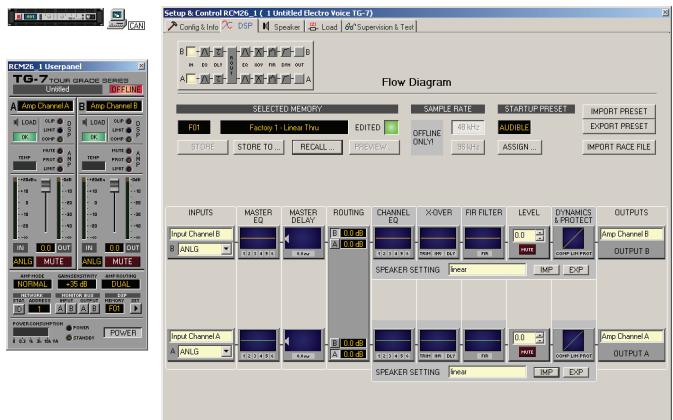Toggle OUT meter button on Userpanel channel A
Viewport: 673px width, 420px height.
coord(64,248)
